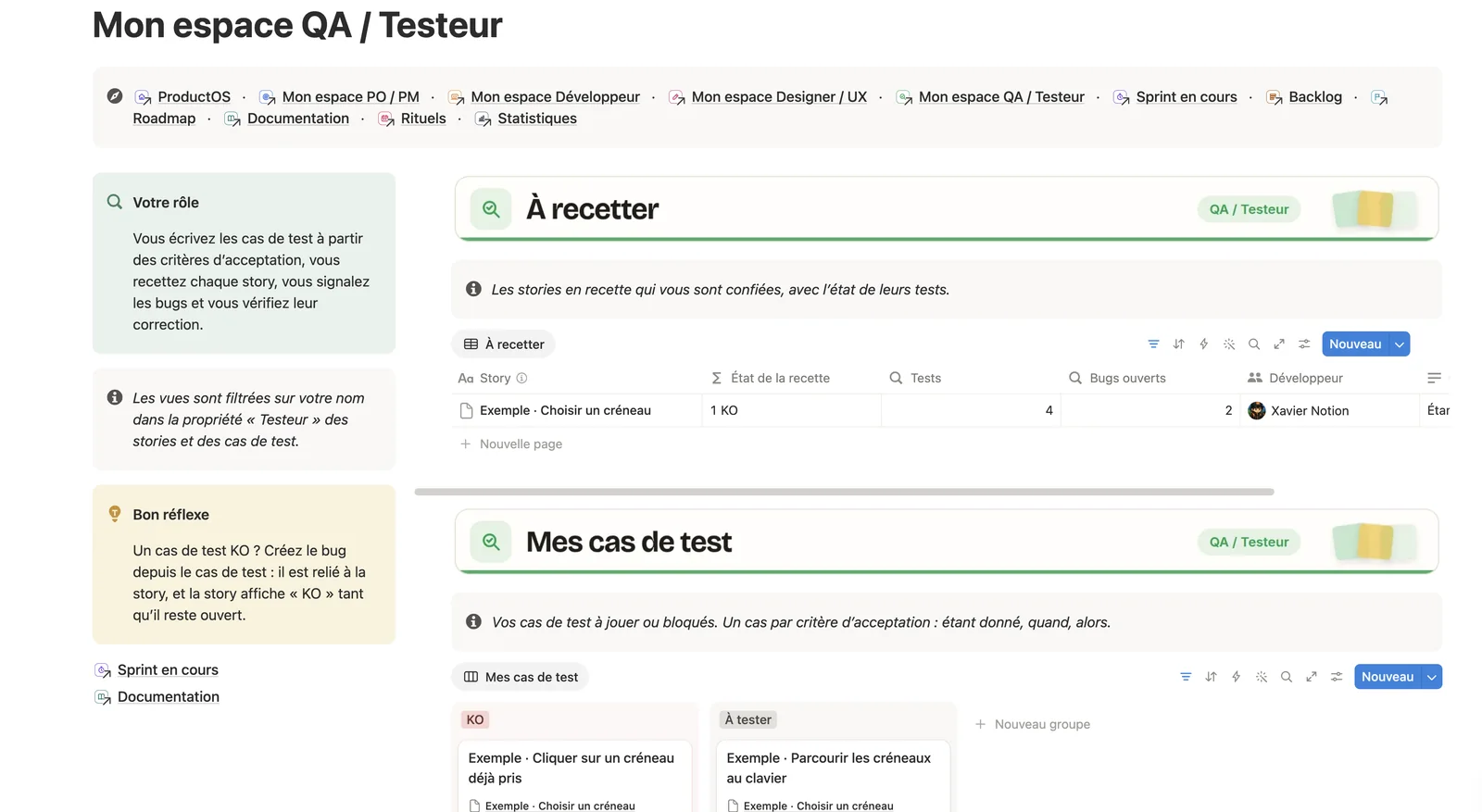Click the sort icon in À recetter view
The width and height of the screenshot is (1482, 812).
(x=1178, y=344)
